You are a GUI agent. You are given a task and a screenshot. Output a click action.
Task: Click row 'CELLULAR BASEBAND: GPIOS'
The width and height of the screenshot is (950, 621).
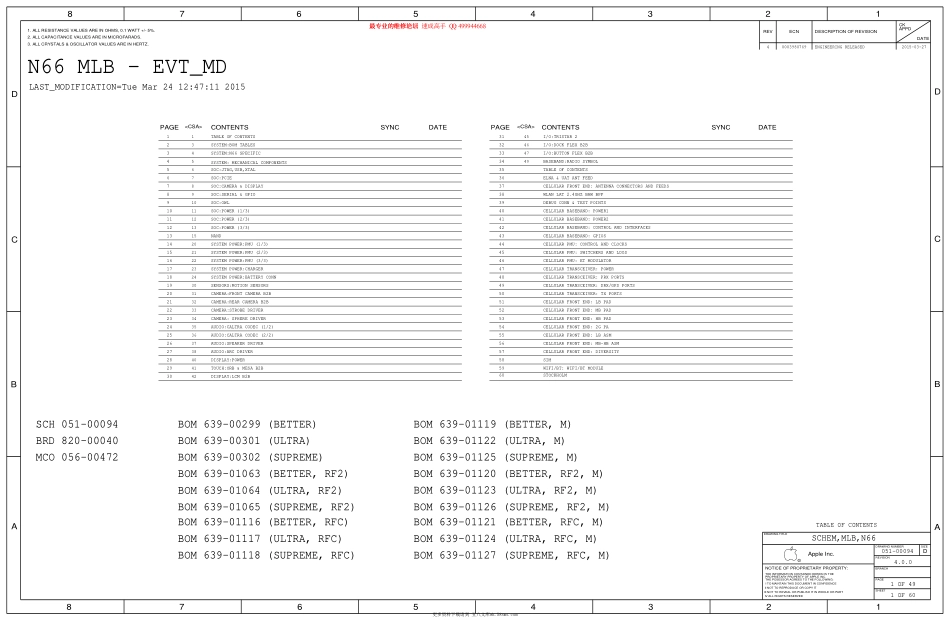(x=641, y=236)
